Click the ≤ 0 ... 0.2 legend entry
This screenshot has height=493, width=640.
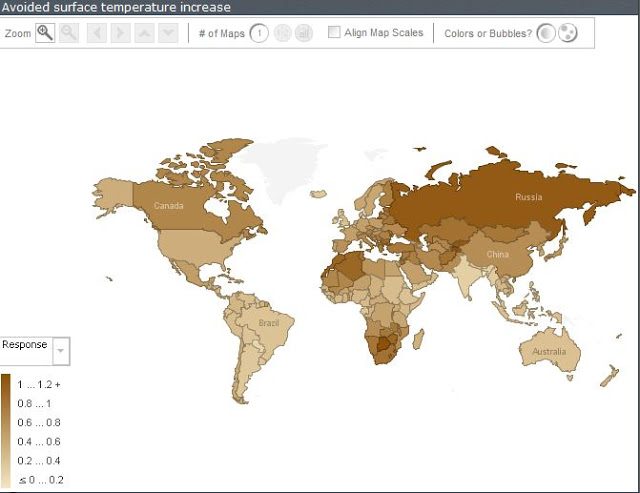click(41, 480)
